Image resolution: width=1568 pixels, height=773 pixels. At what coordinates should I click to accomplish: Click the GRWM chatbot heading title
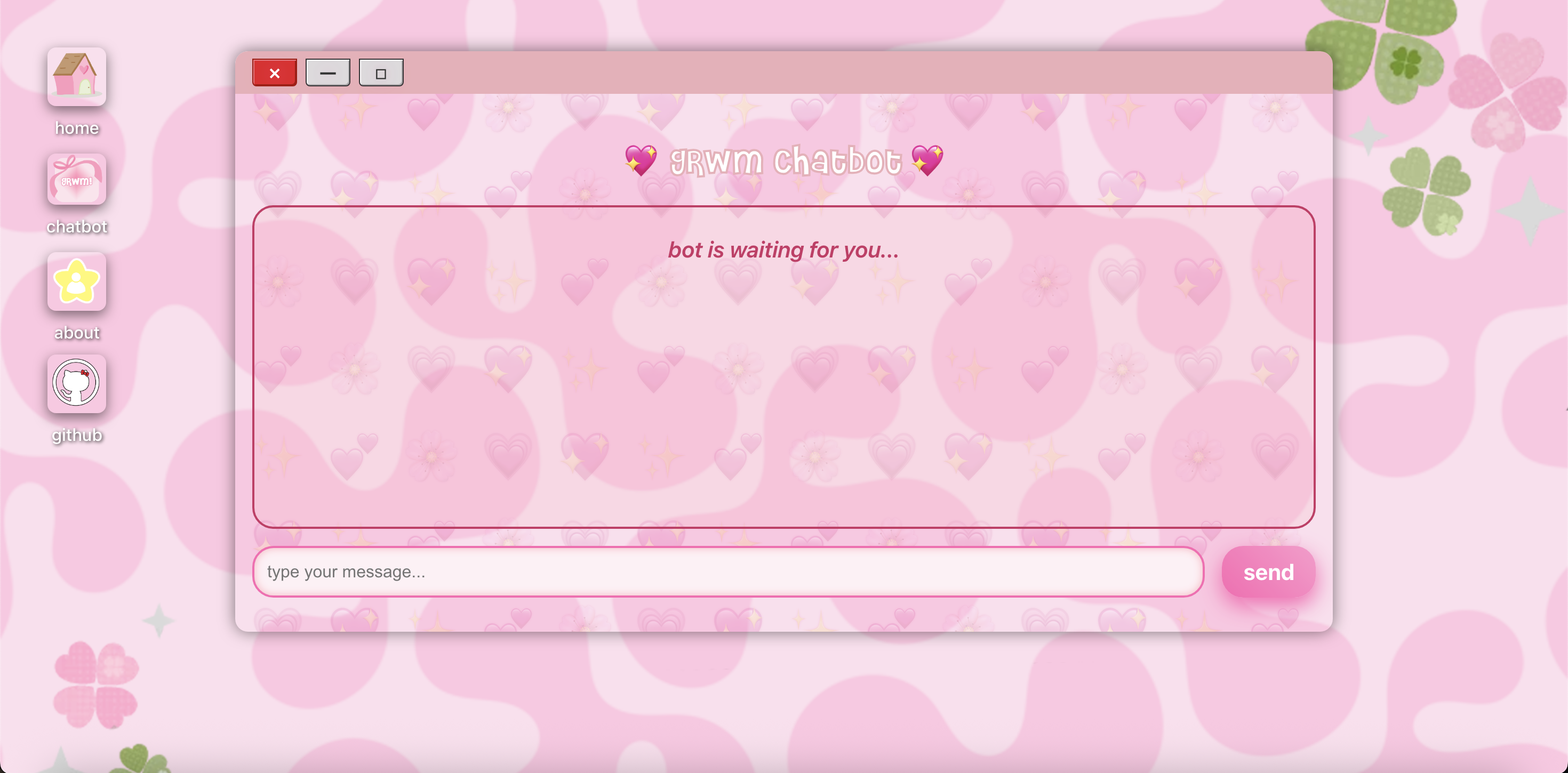point(785,160)
